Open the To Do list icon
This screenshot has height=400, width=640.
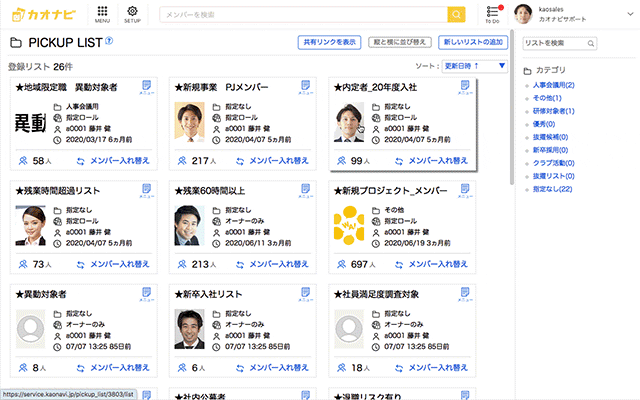(491, 12)
